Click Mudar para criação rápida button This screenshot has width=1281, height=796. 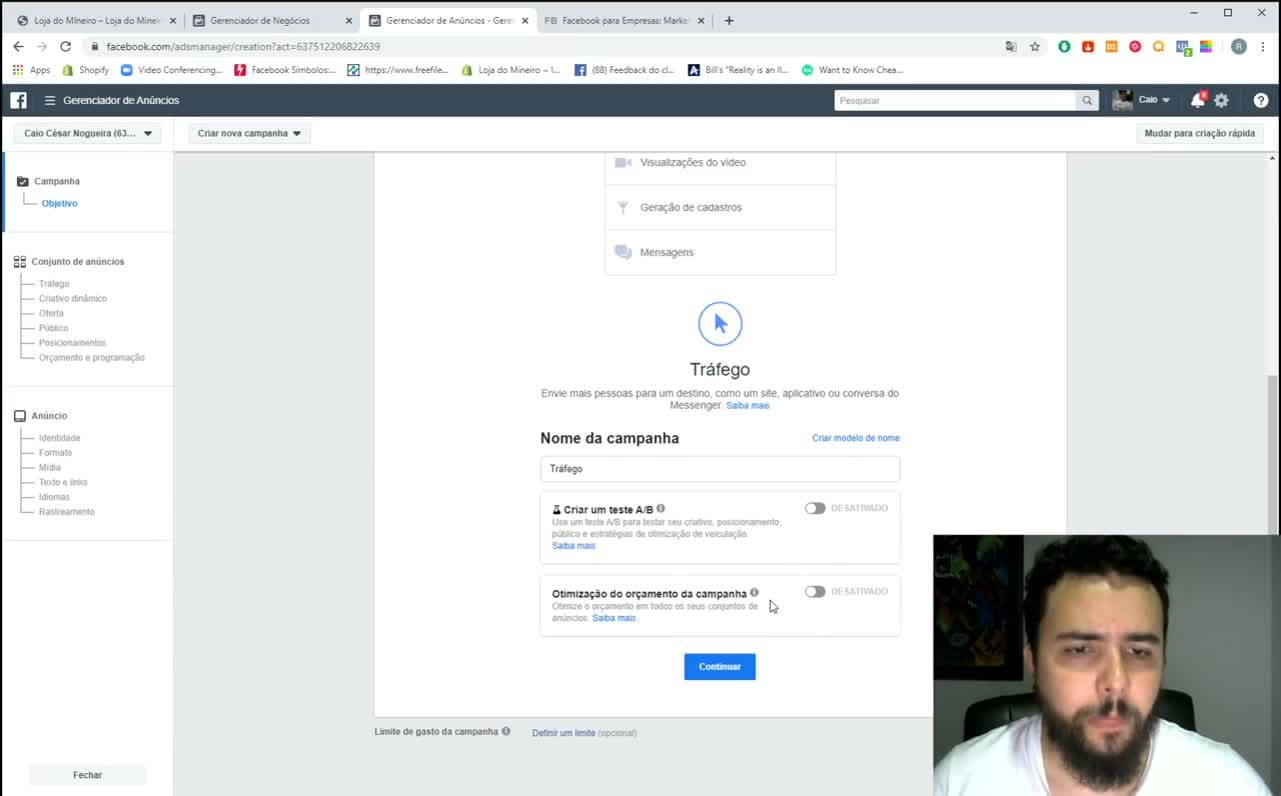click(x=1200, y=133)
